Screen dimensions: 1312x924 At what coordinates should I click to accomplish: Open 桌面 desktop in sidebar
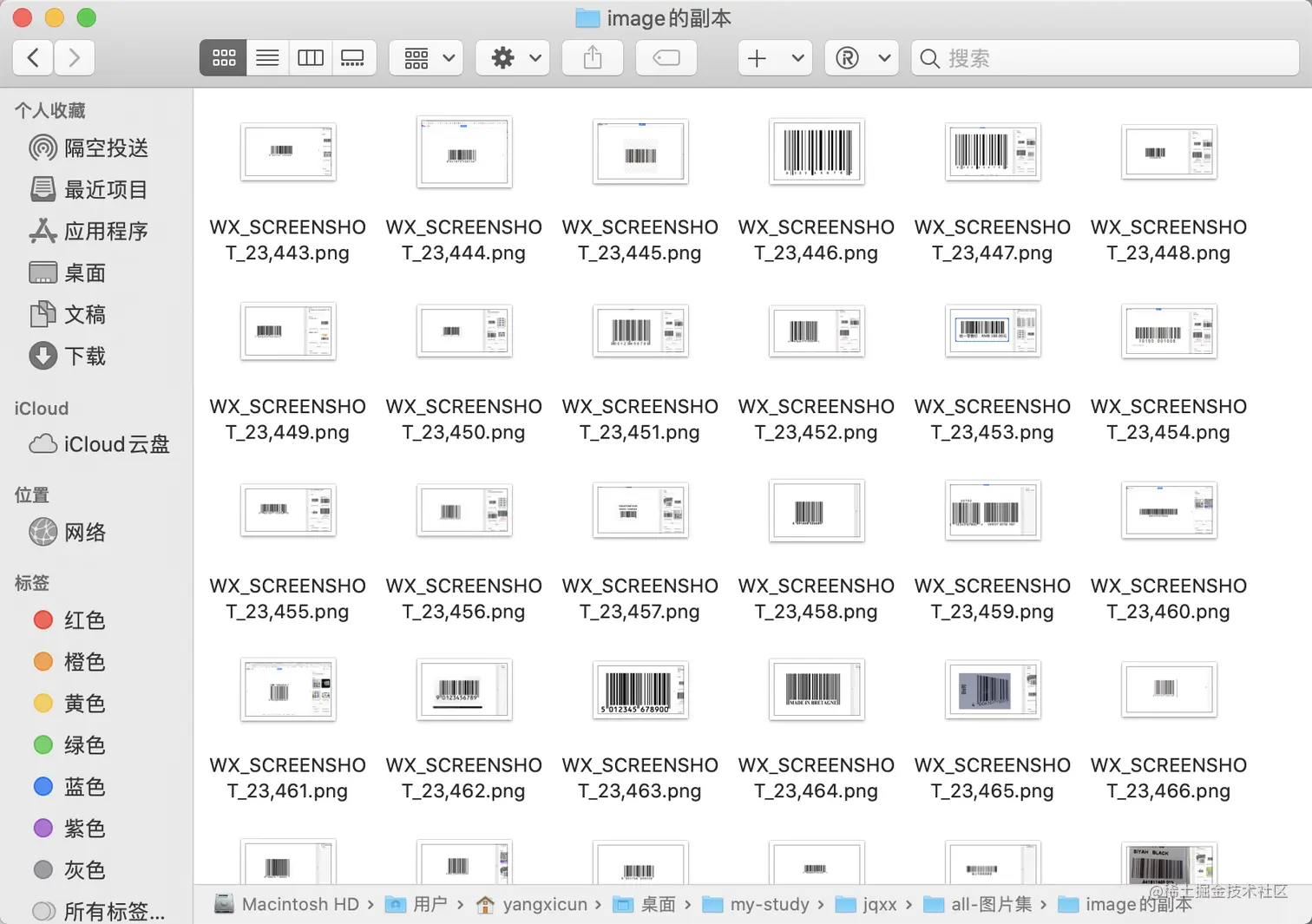[68, 272]
